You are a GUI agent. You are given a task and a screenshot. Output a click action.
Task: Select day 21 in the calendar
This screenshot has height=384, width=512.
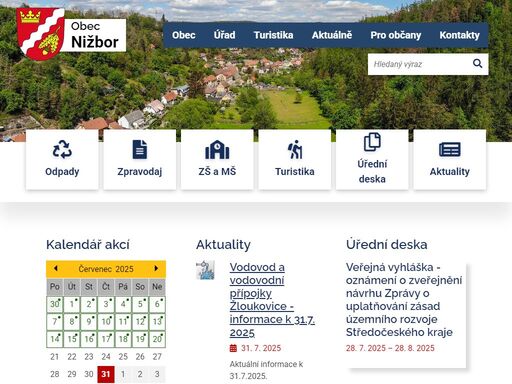tap(55, 357)
